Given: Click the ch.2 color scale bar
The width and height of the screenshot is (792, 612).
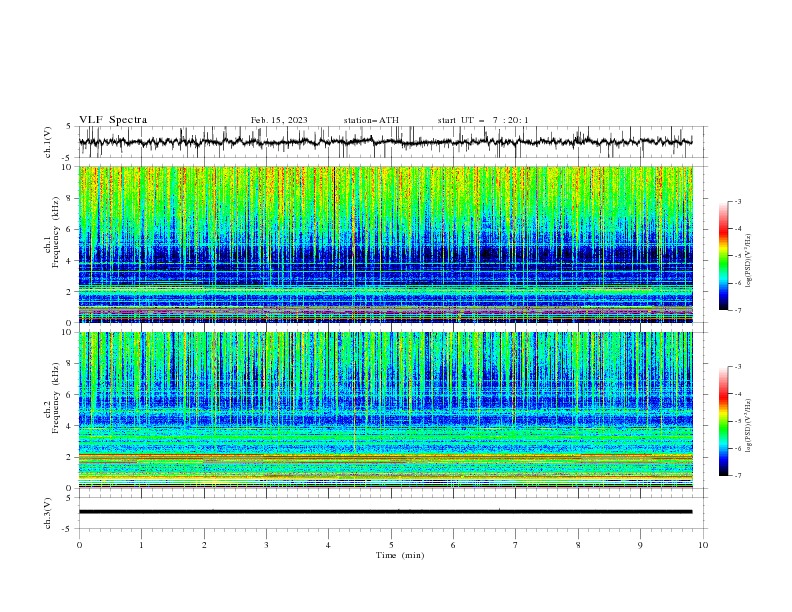Looking at the screenshot, I should click(723, 421).
